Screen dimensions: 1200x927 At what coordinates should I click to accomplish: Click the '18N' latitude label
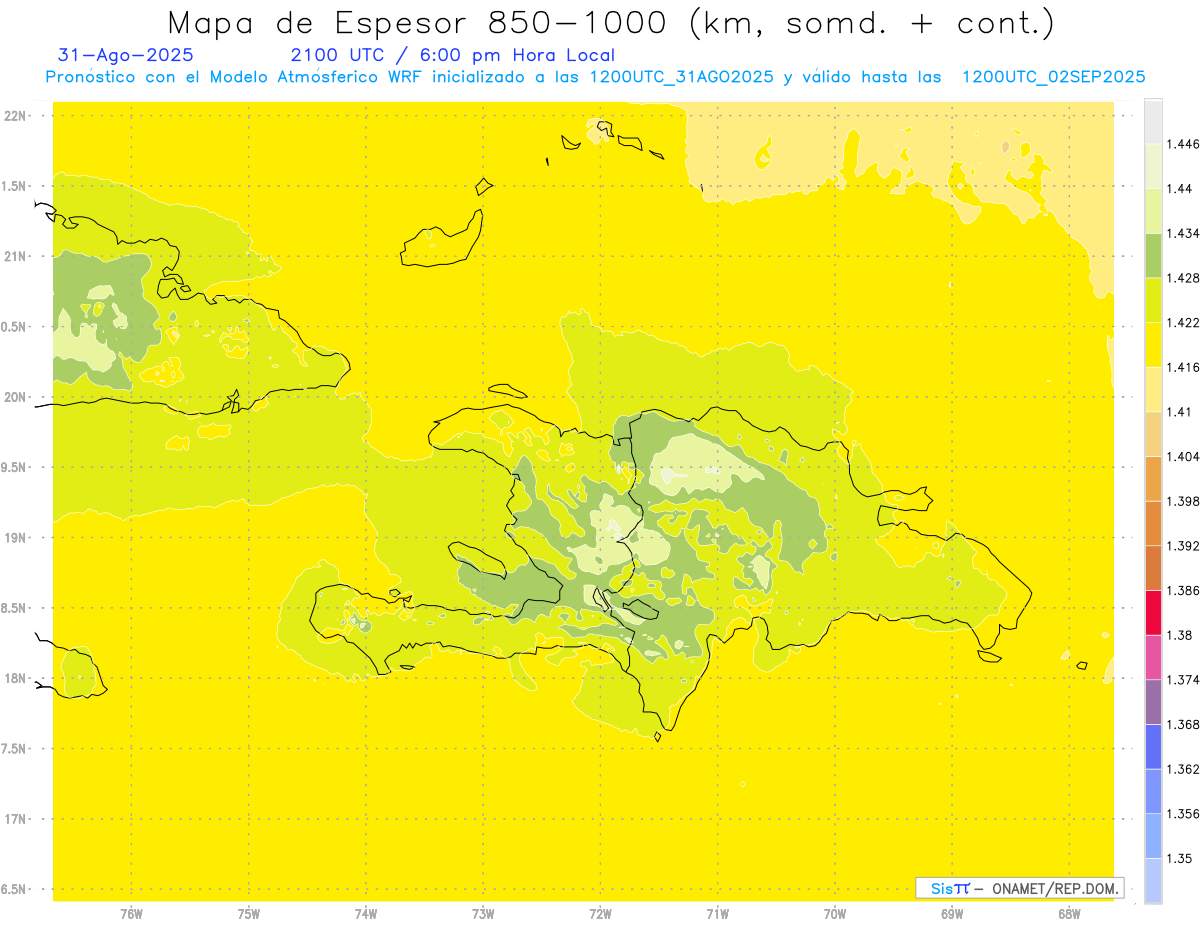coord(15,679)
